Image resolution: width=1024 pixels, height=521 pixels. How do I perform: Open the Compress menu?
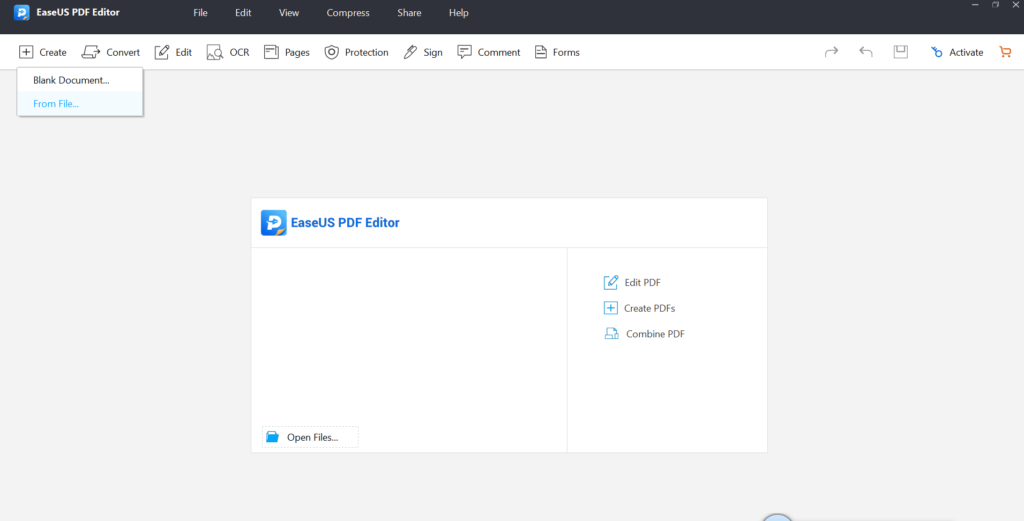click(x=348, y=13)
